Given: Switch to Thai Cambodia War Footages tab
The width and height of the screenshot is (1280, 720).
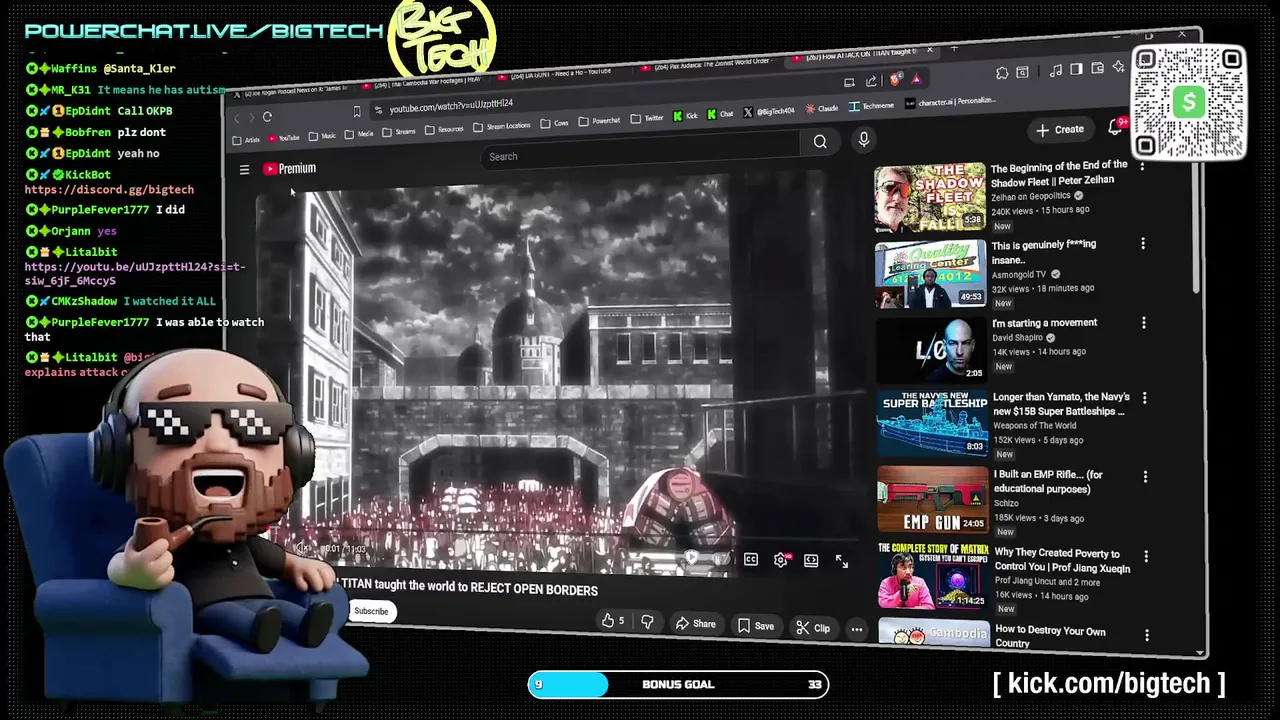Looking at the screenshot, I should pyautogui.click(x=421, y=85).
